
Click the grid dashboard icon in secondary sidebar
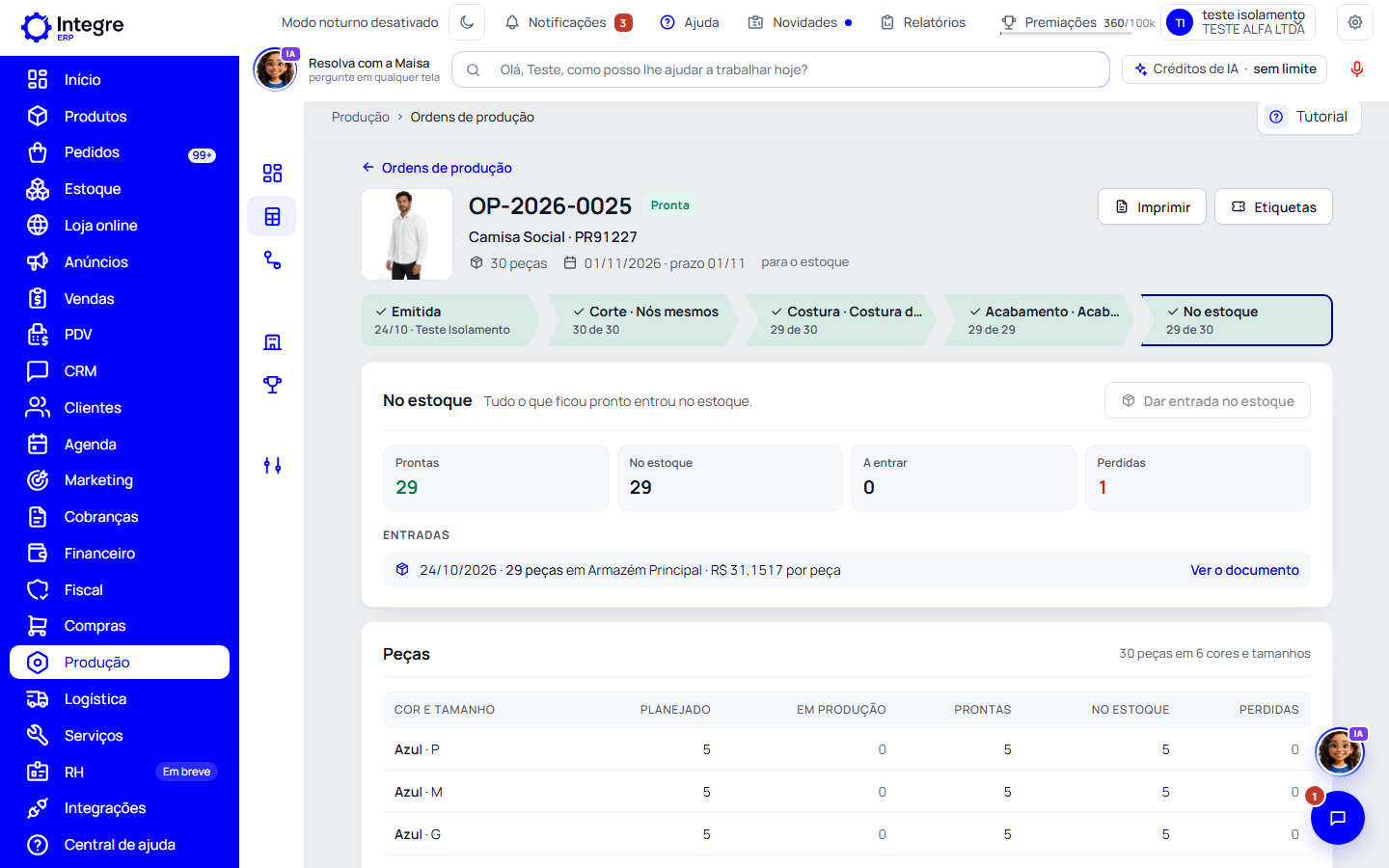point(272,173)
